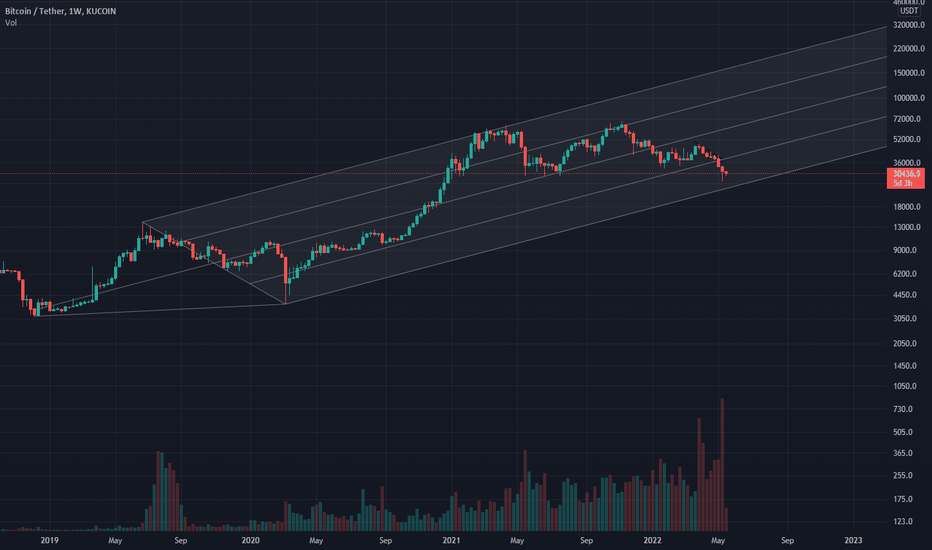Viewport: 932px width, 550px height.
Task: Click the 5d 3h candle countdown
Action: pos(903,183)
